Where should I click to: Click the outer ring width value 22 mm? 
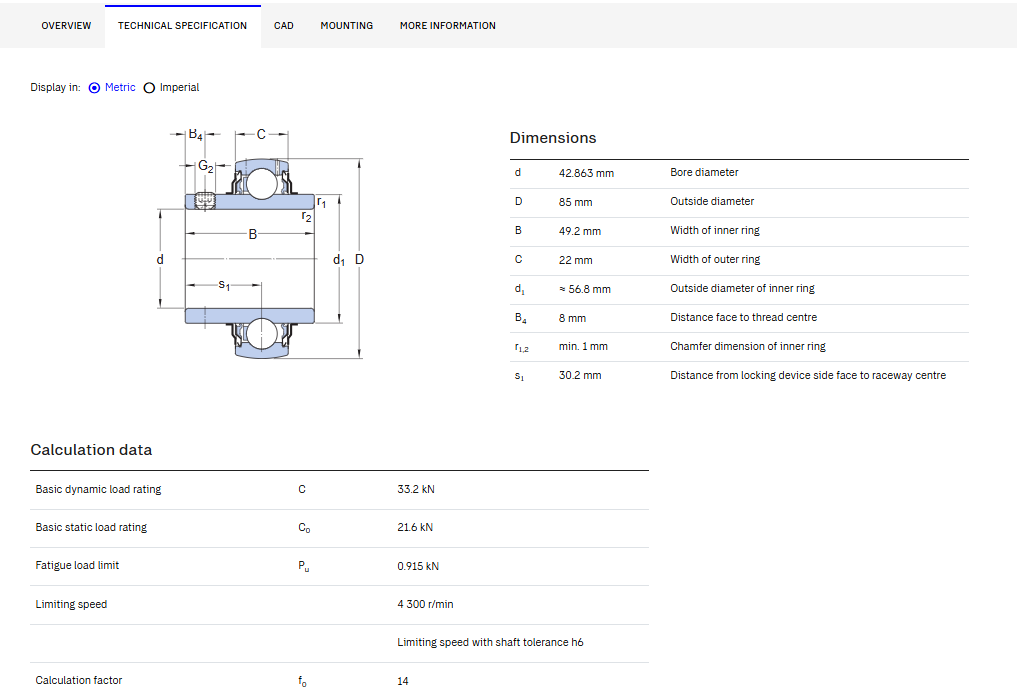pyautogui.click(x=575, y=260)
